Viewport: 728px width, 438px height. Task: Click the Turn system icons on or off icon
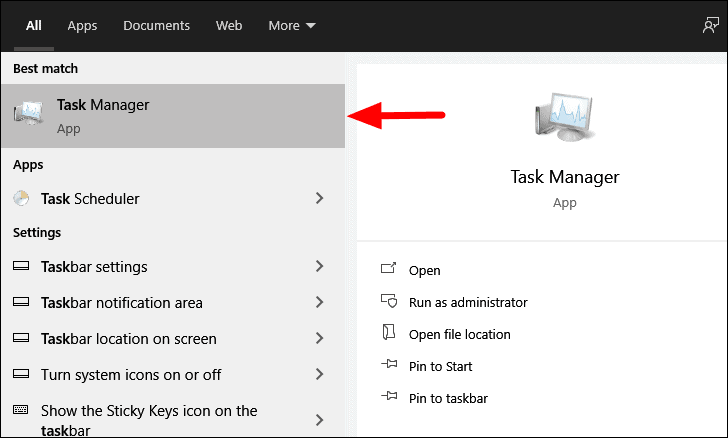[21, 373]
